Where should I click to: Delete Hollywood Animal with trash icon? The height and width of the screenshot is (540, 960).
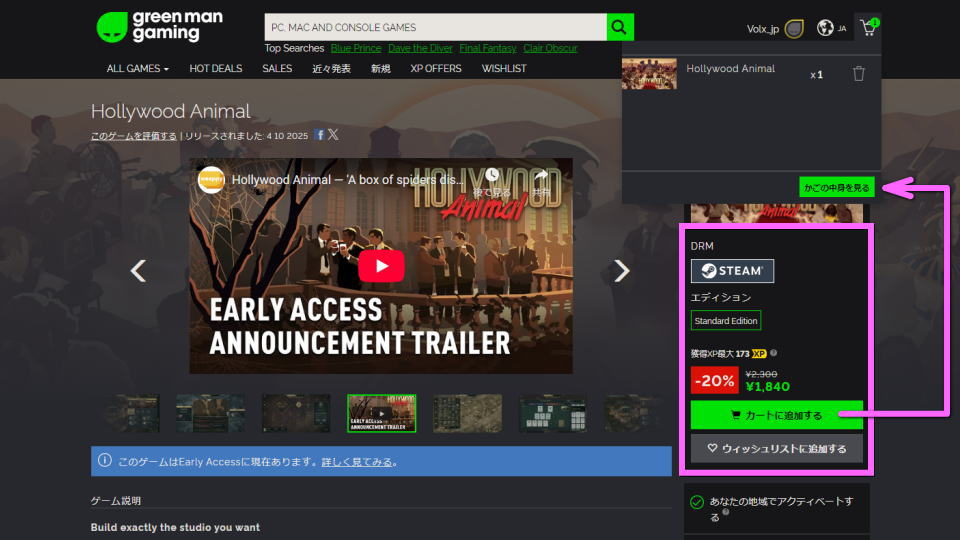pyautogui.click(x=858, y=74)
